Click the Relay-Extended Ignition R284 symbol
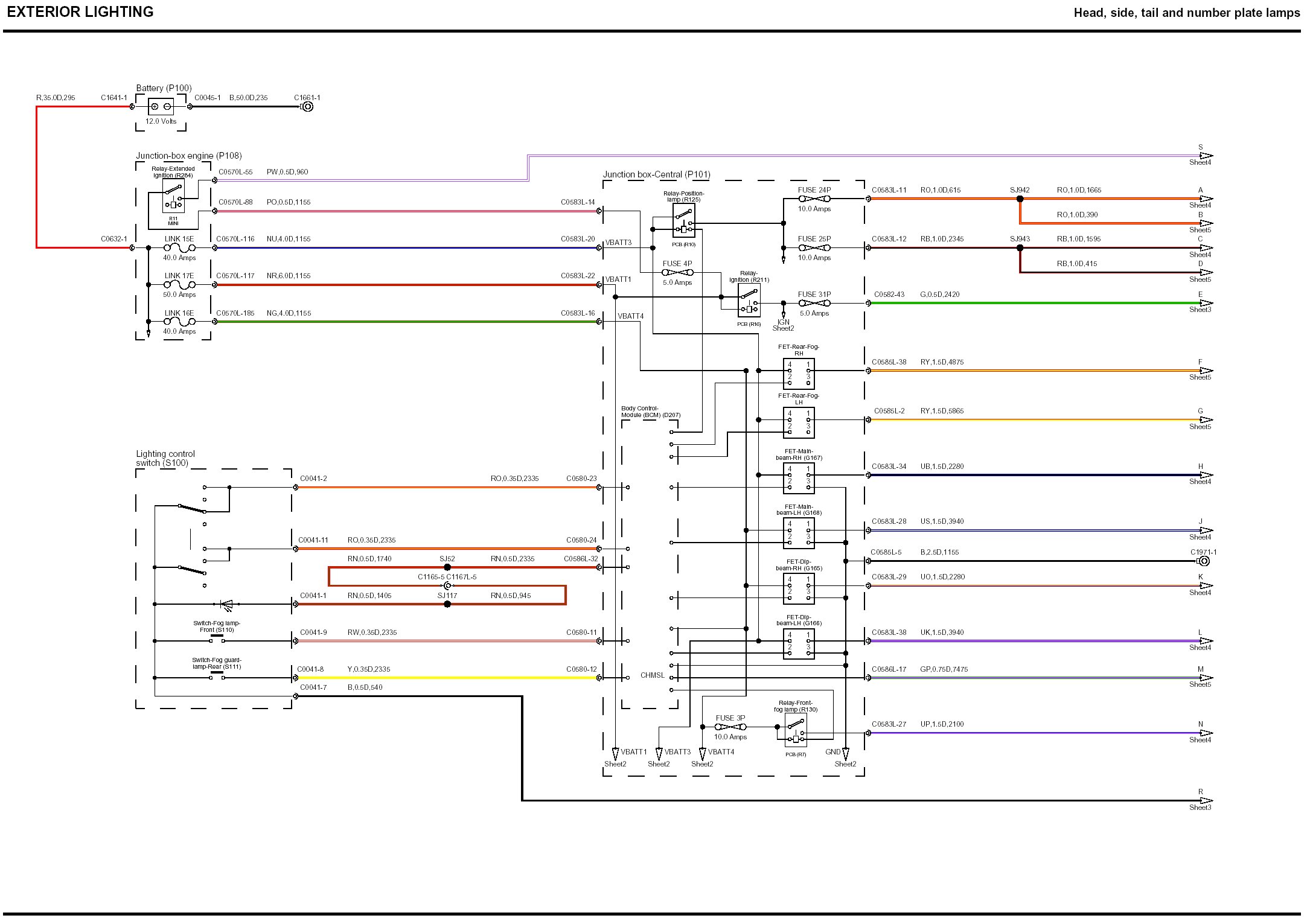1310x924 pixels. pos(173,196)
